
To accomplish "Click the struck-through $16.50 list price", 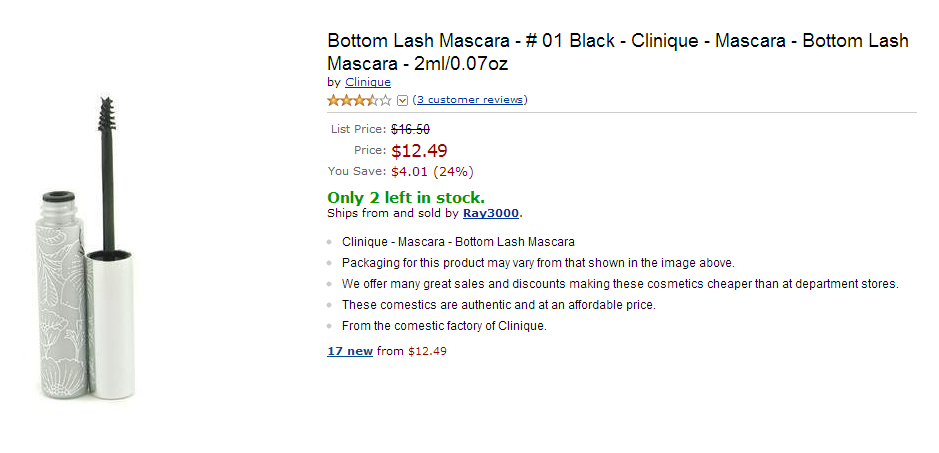I will (x=410, y=129).
